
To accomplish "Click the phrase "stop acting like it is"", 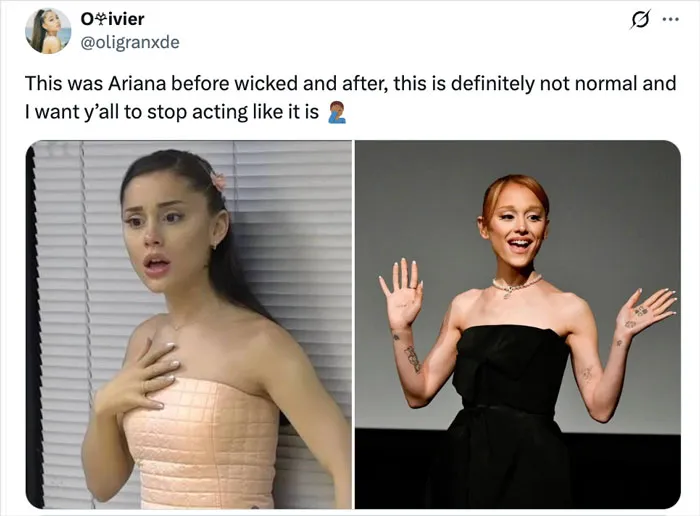I will (233, 112).
